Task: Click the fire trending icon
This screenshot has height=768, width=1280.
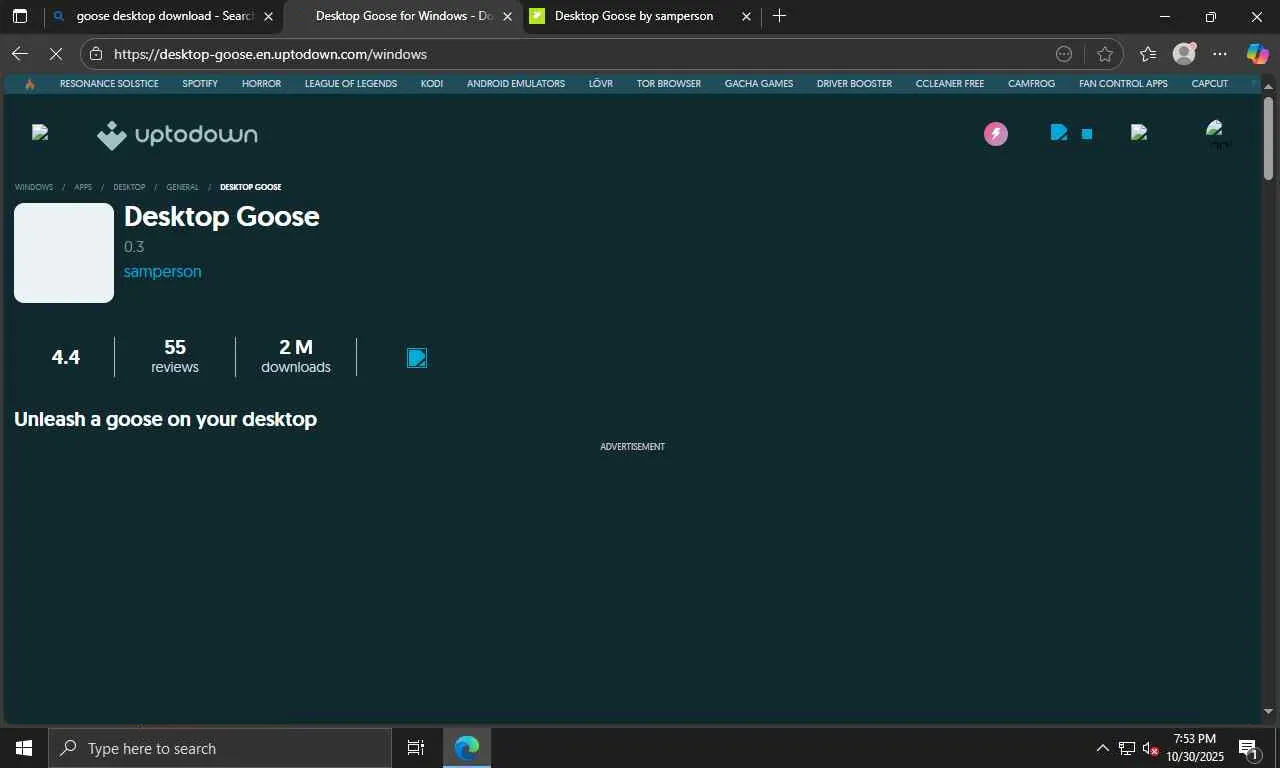Action: pyautogui.click(x=30, y=84)
